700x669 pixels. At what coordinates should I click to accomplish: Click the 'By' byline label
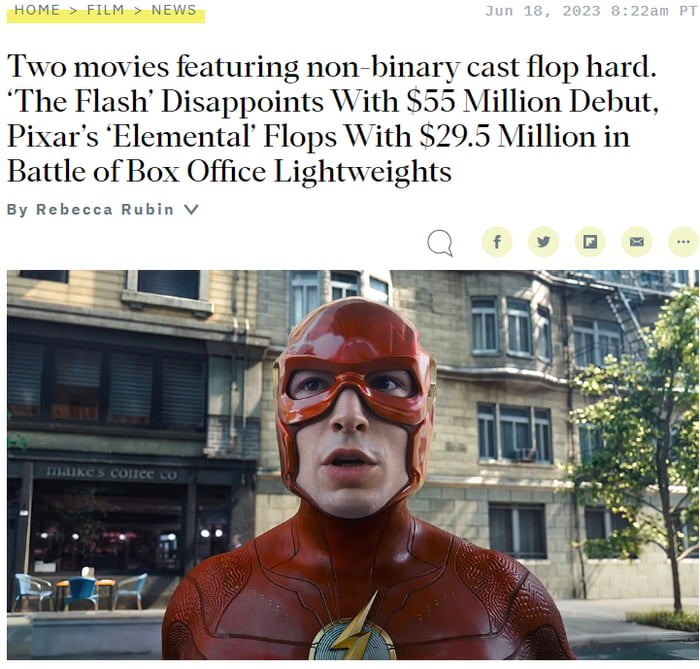point(17,210)
